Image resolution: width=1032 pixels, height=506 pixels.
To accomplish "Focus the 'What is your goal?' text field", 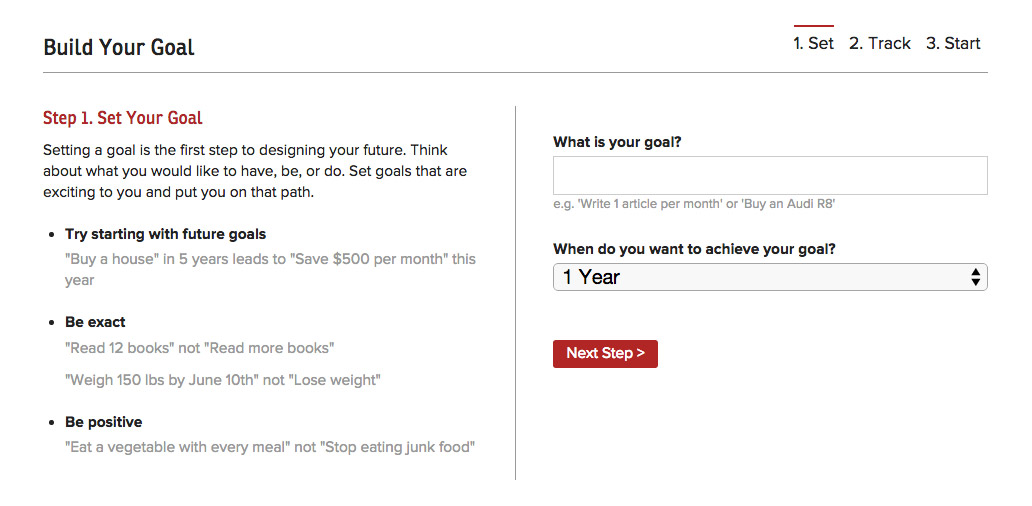I will tap(769, 175).
